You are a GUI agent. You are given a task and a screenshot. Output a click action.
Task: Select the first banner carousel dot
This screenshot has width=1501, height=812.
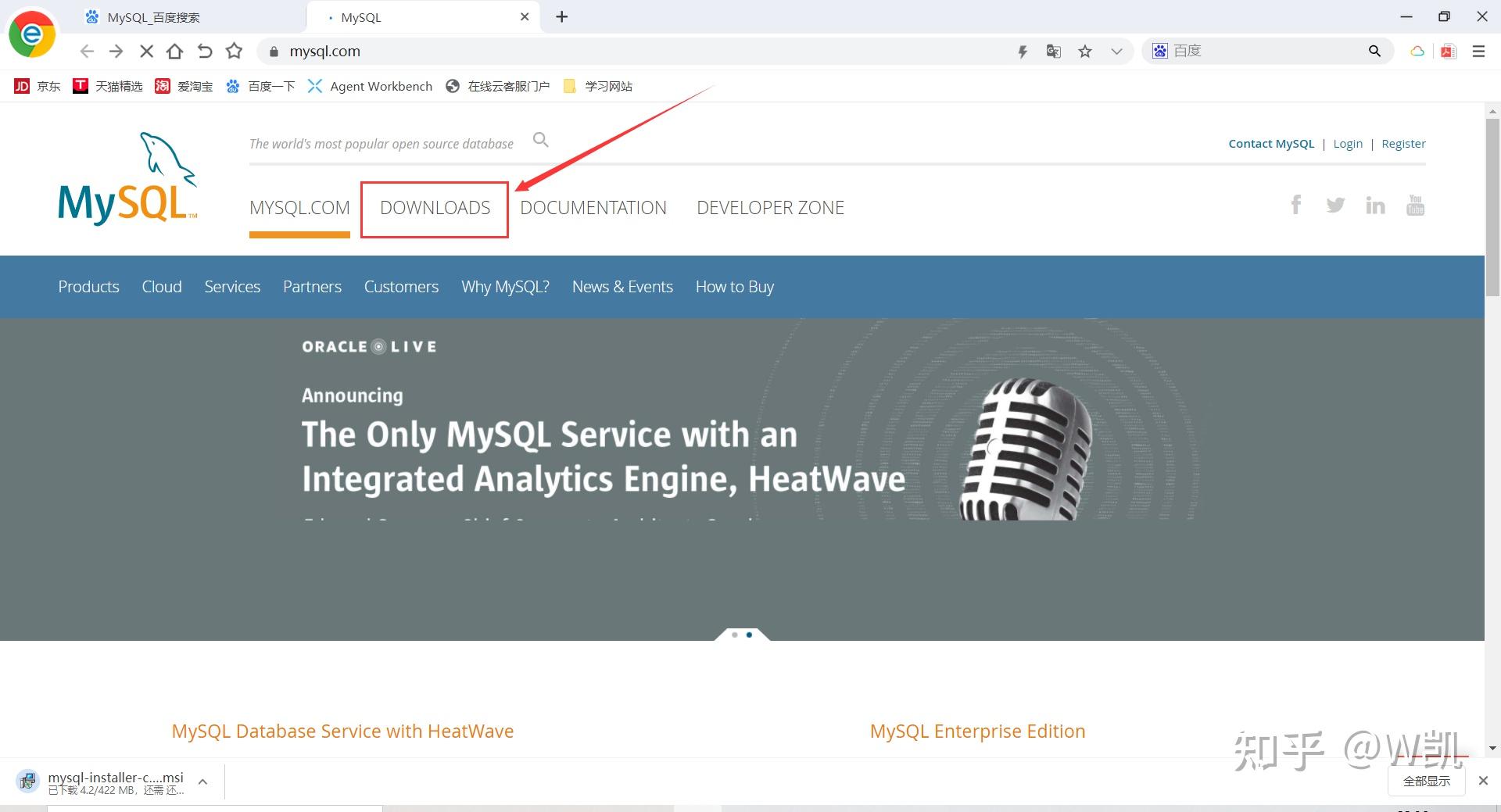point(735,635)
